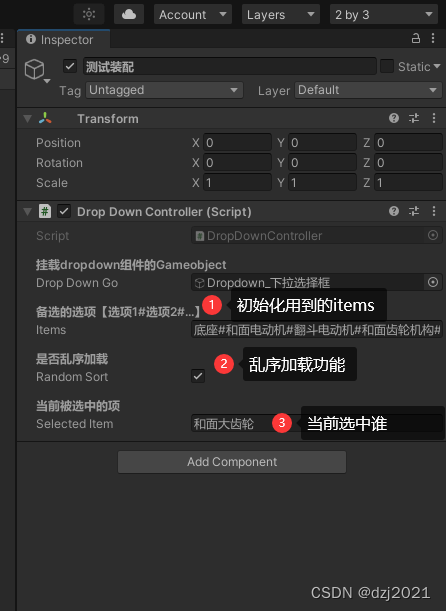The height and width of the screenshot is (611, 446).
Task: Open the 2 by 3 layout dropdown
Action: point(384,14)
